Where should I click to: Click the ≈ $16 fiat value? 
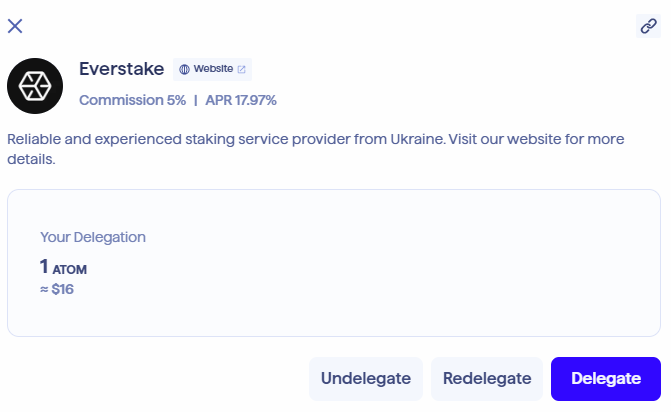[57, 289]
